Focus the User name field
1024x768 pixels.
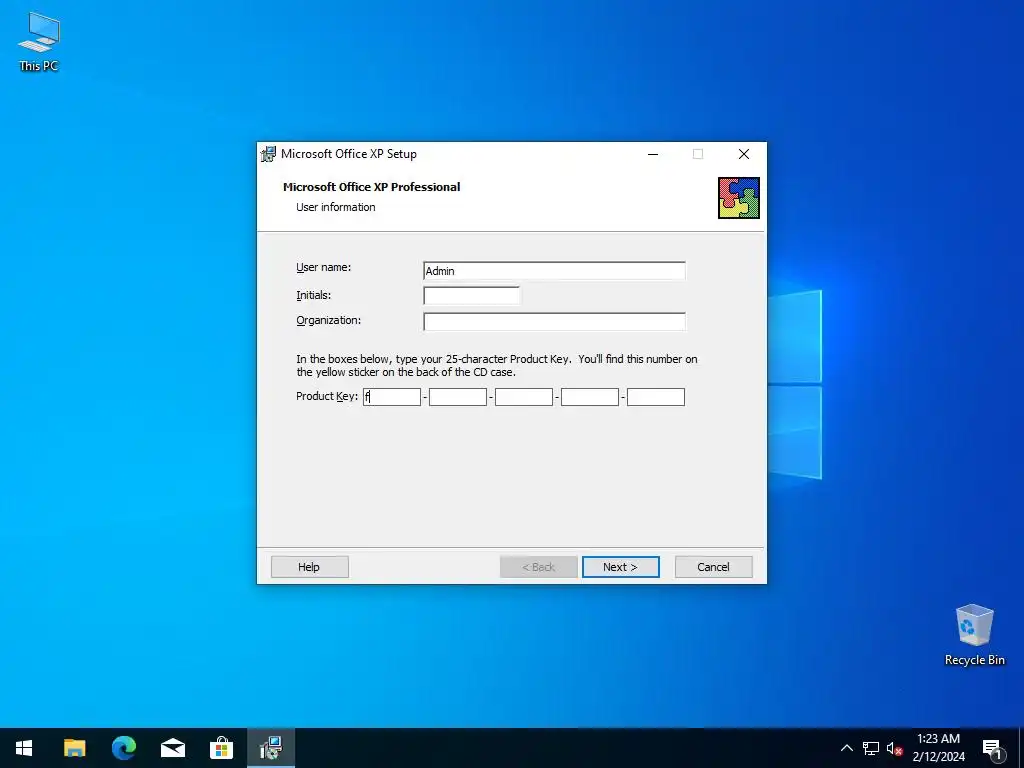click(554, 270)
